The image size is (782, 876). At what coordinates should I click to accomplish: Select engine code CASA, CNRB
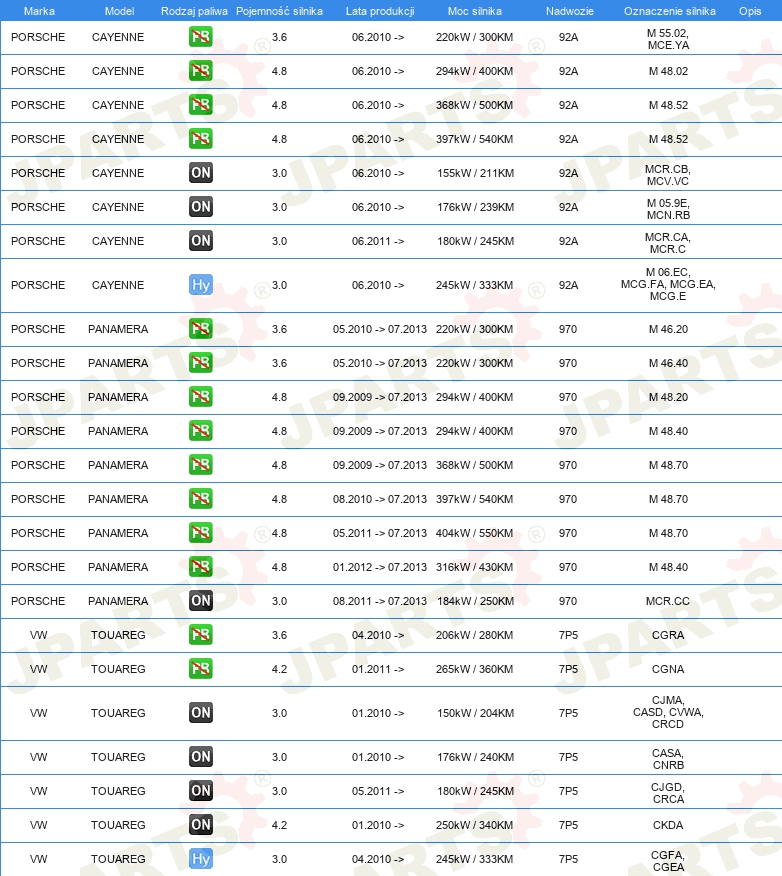click(x=668, y=759)
